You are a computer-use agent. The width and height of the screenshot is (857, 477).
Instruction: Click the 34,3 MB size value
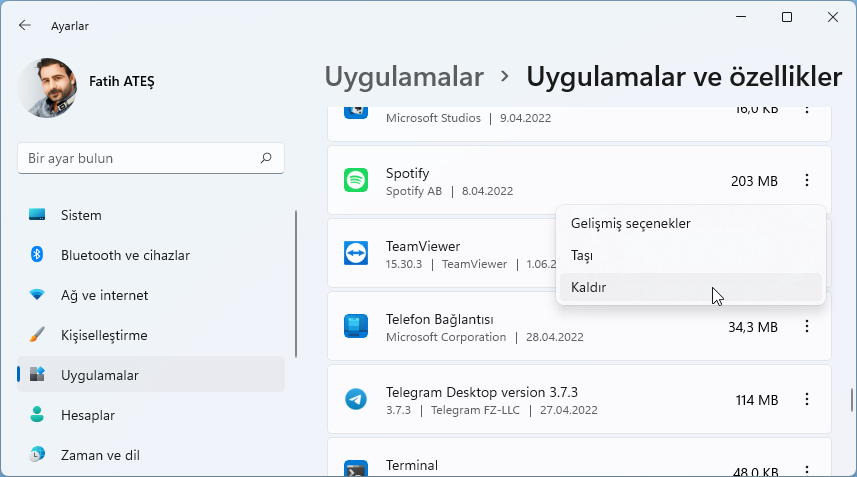753,327
